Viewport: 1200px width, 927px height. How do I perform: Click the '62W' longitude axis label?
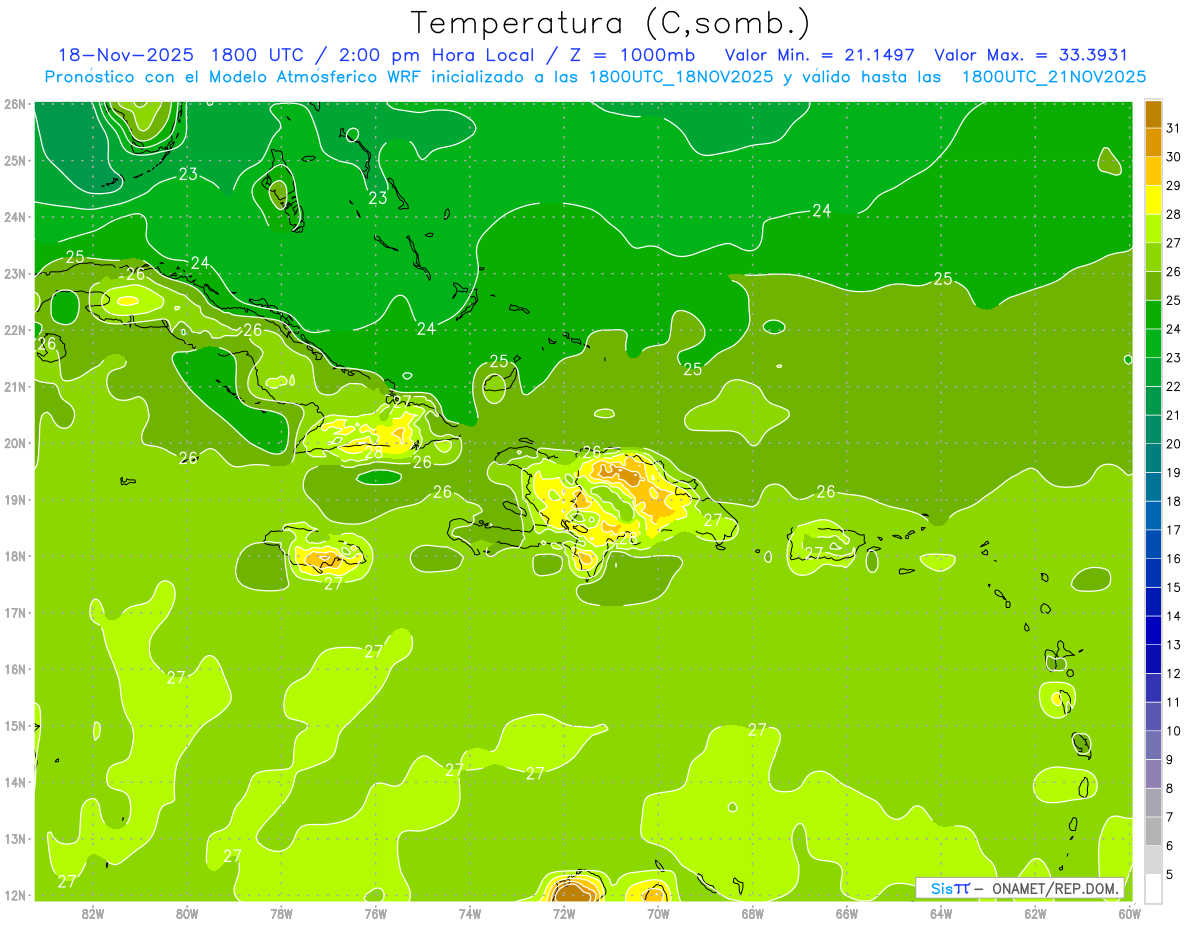pos(1036,913)
